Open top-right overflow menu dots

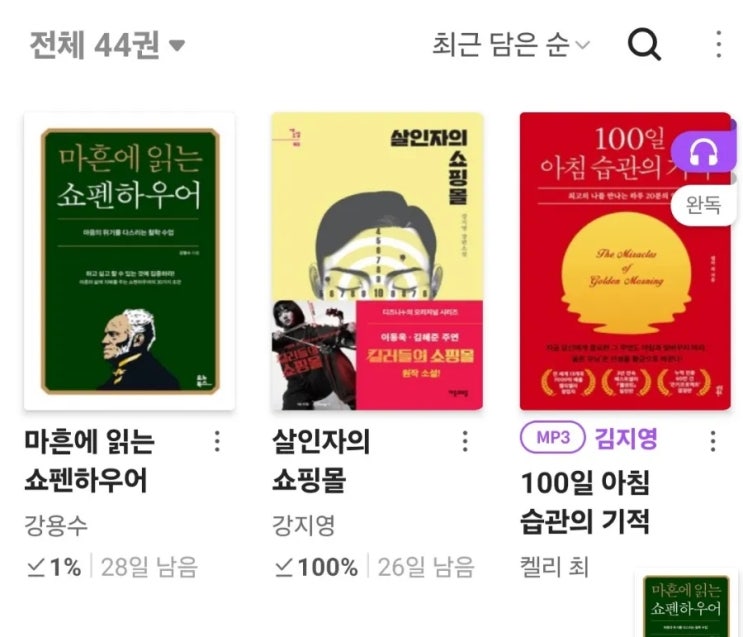point(719,45)
